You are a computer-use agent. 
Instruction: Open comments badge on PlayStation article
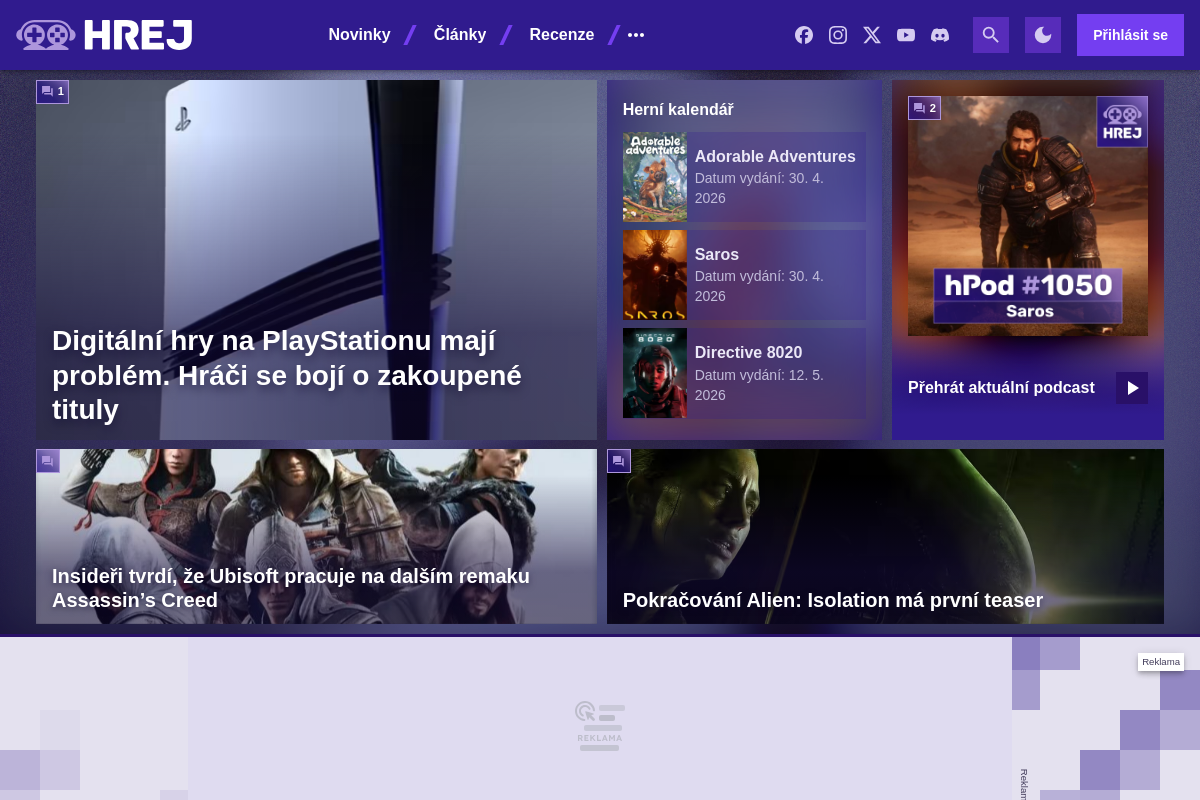(x=52, y=91)
